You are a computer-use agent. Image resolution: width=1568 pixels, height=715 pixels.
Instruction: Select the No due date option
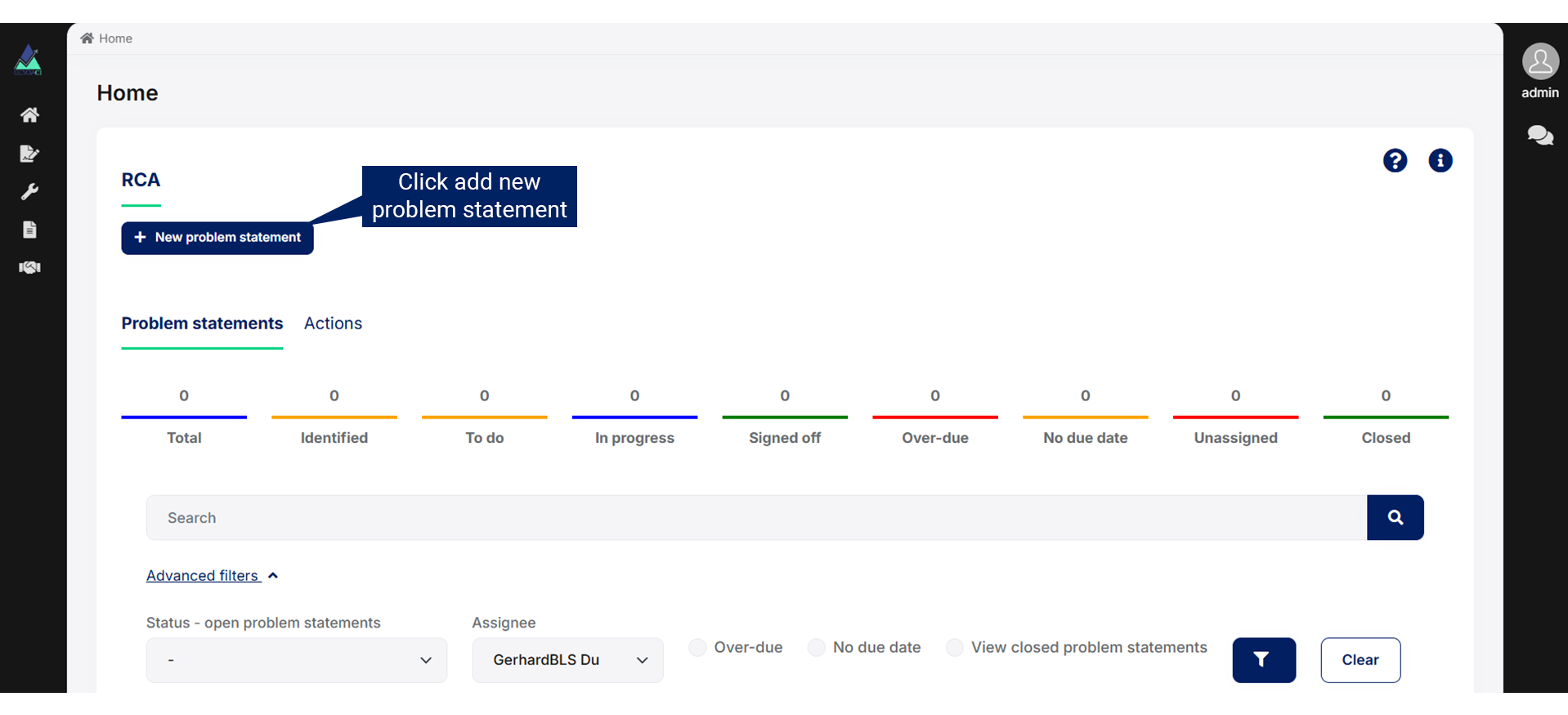click(816, 648)
